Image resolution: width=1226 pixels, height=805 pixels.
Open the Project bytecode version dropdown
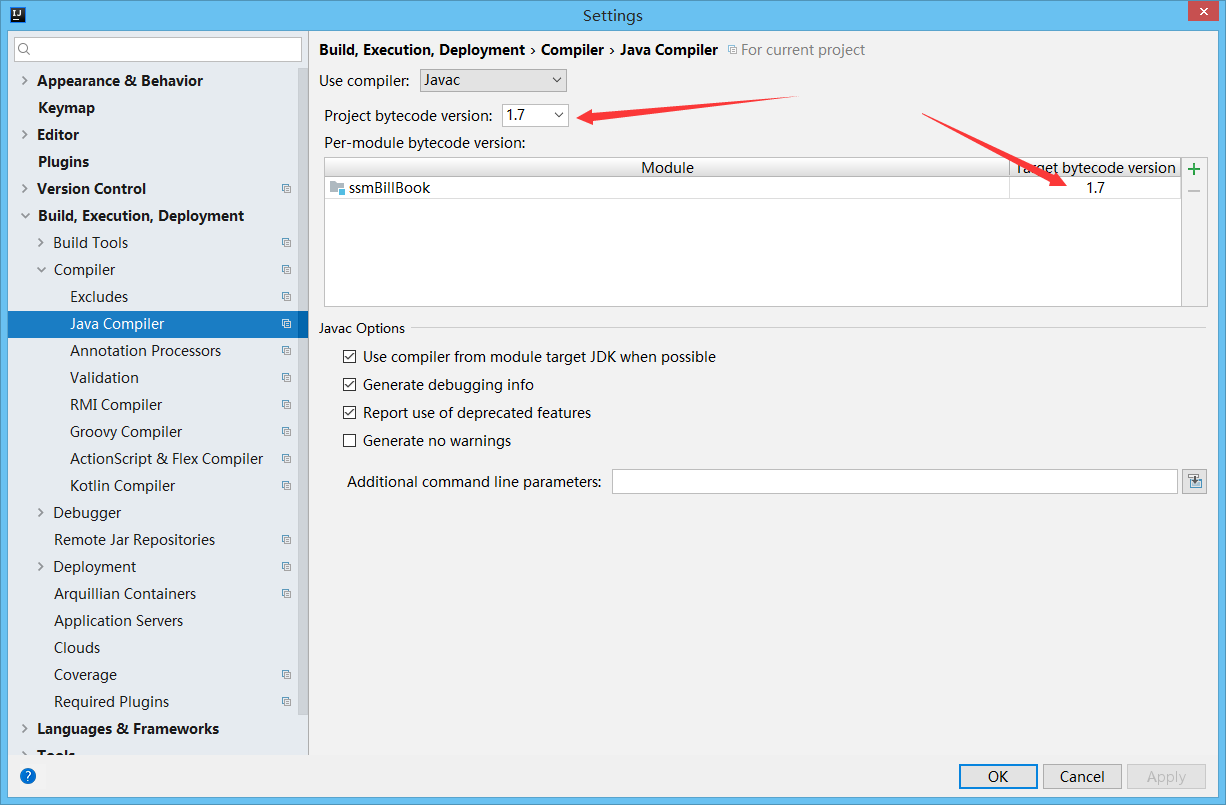click(x=535, y=115)
